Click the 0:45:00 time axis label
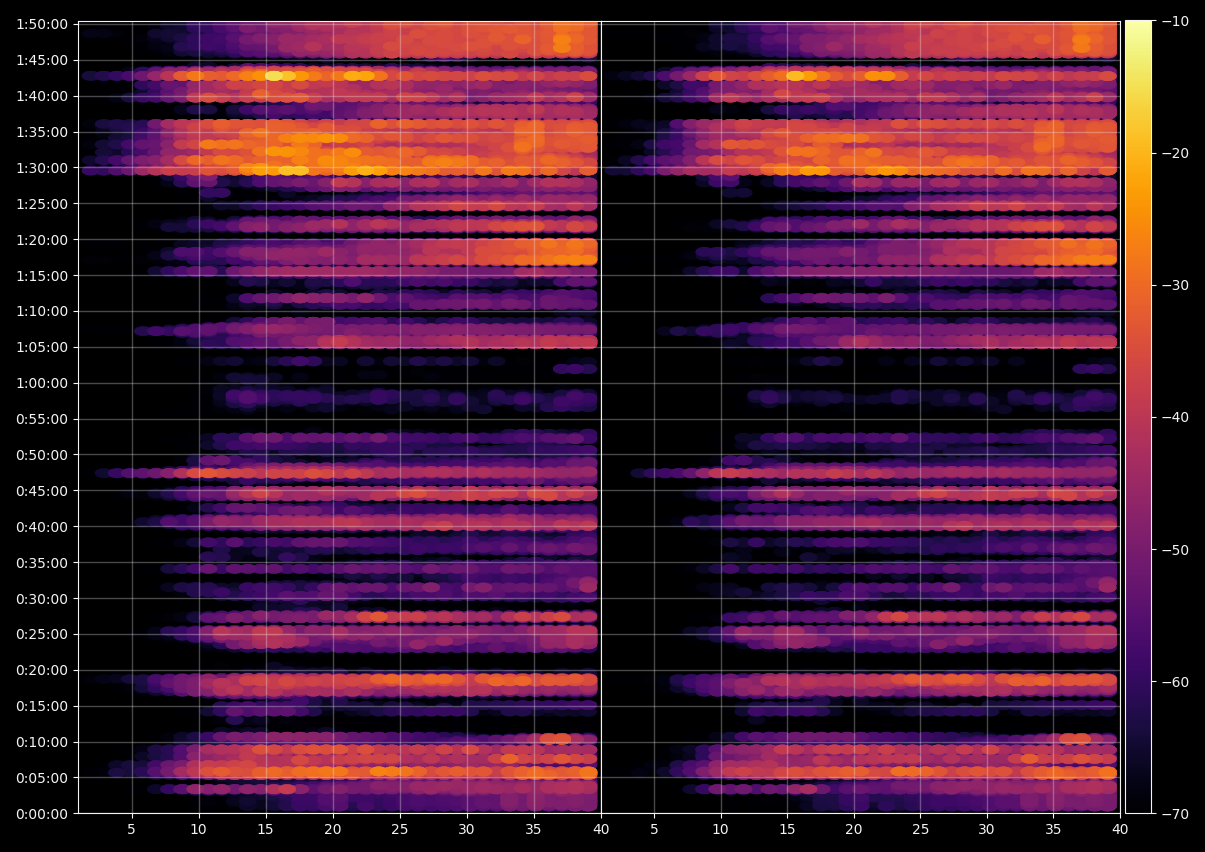Screen dimensions: 1205x852 coord(42,491)
